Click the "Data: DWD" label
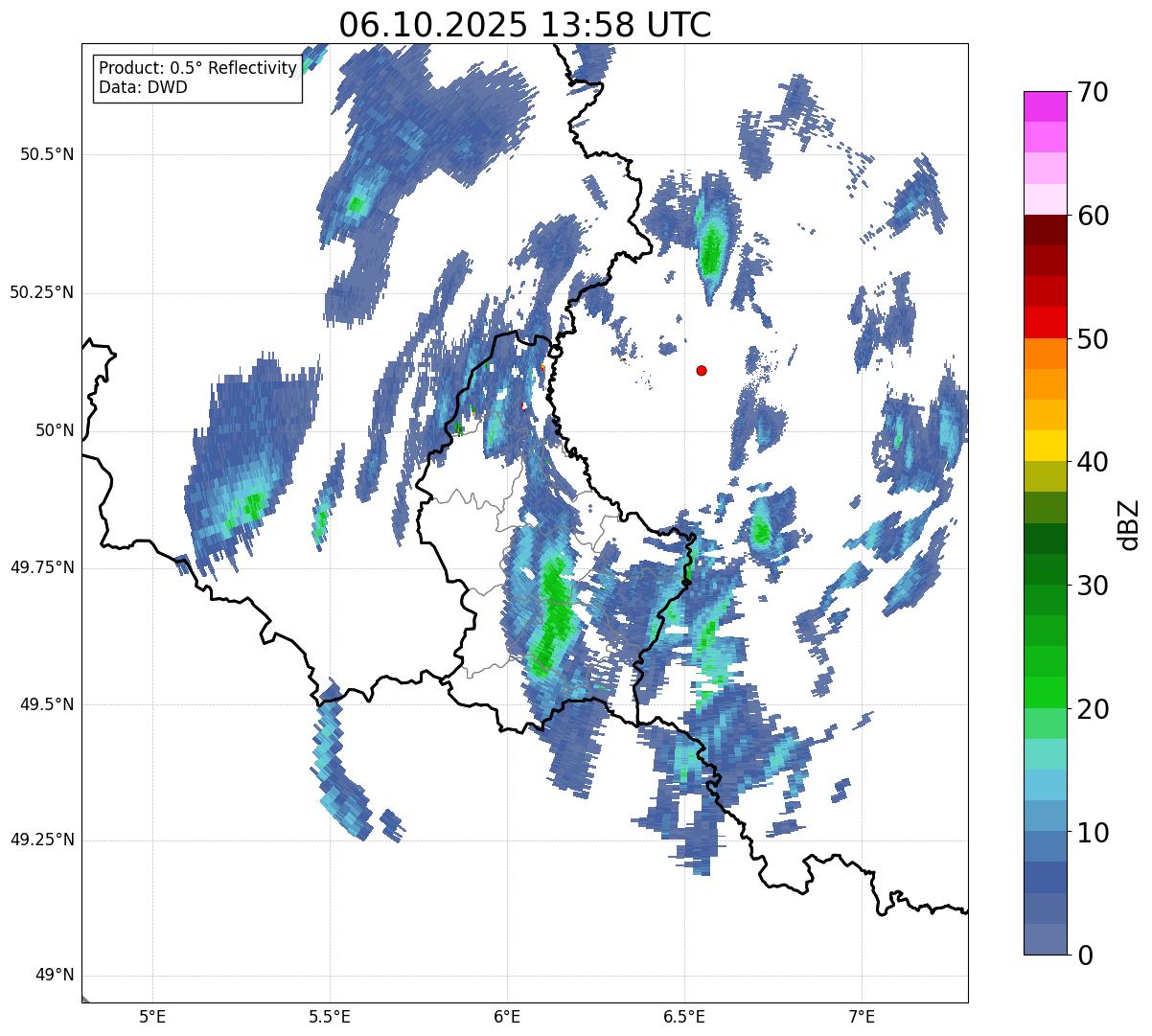Viewport: 1152px width, 1036px height. pos(143,87)
